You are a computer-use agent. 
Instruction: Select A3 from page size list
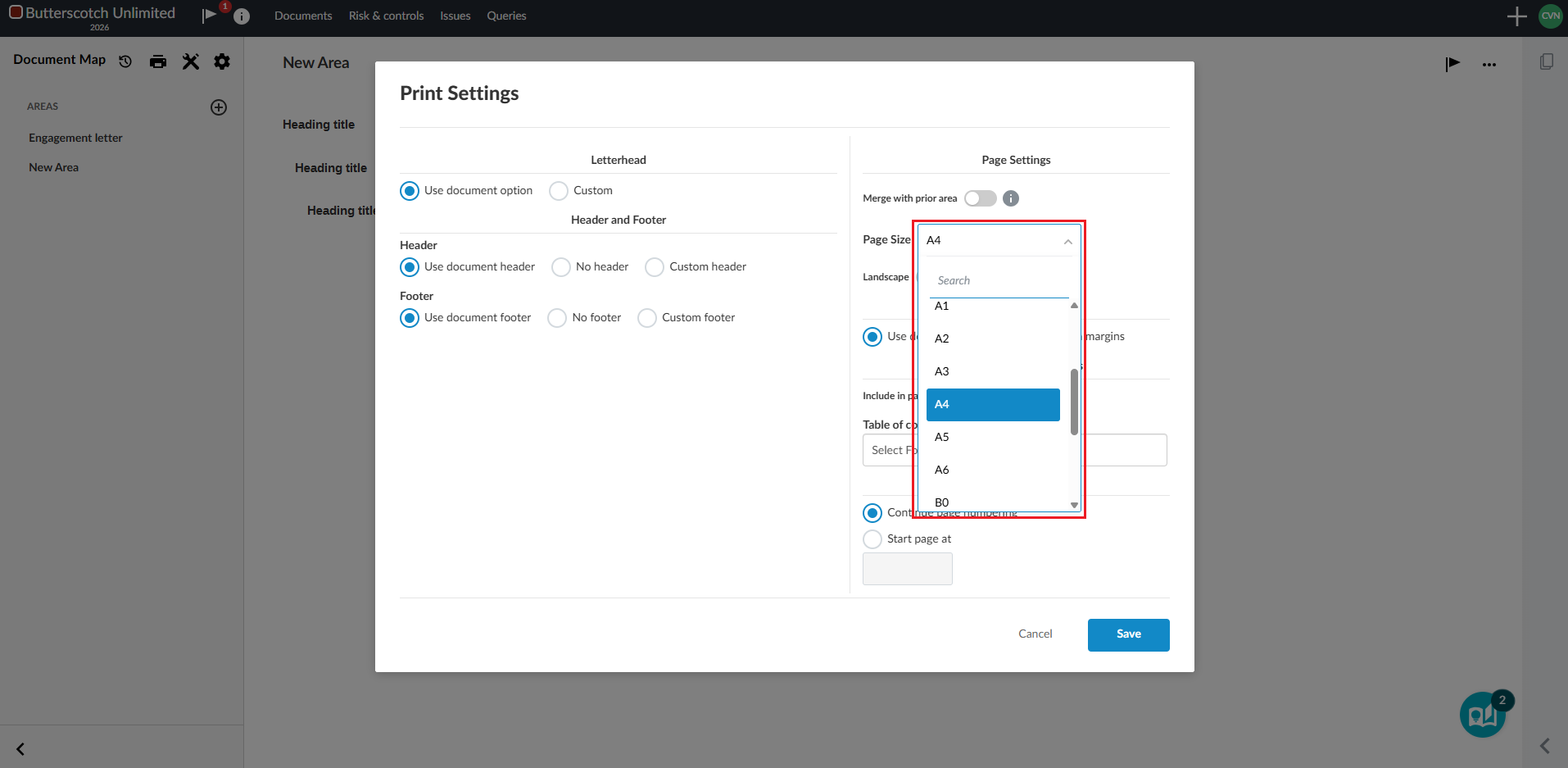942,371
